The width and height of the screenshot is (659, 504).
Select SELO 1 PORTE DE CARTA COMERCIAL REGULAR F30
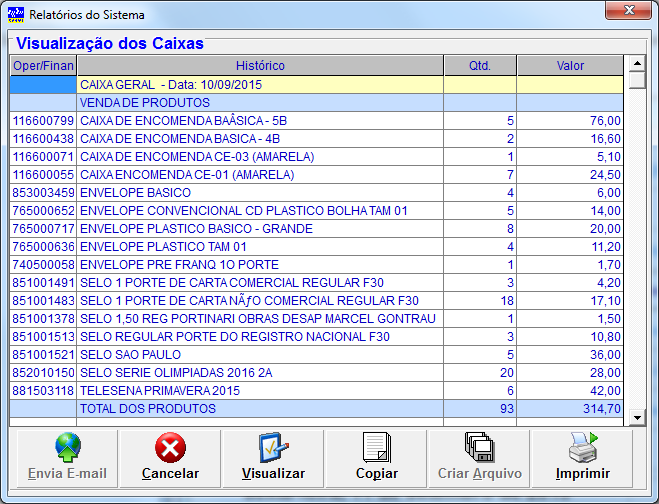point(317,282)
